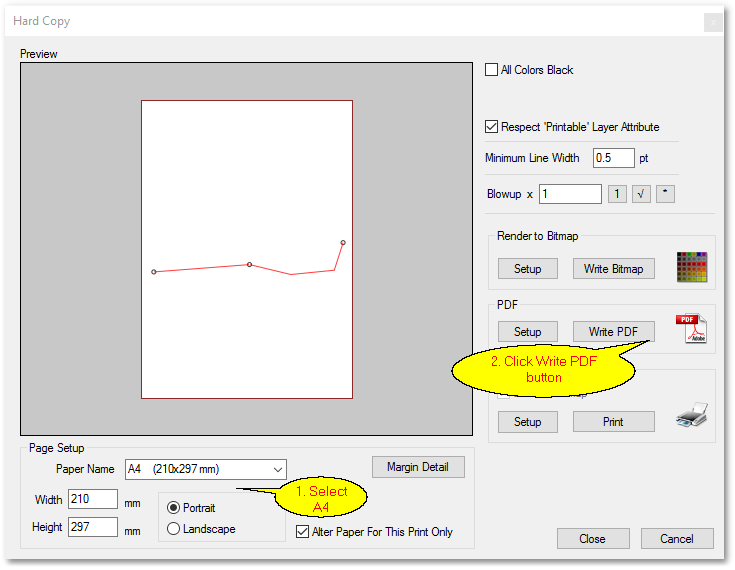Click the page preview thumbnail
Viewport: 735px width, 570px height.
click(x=247, y=249)
